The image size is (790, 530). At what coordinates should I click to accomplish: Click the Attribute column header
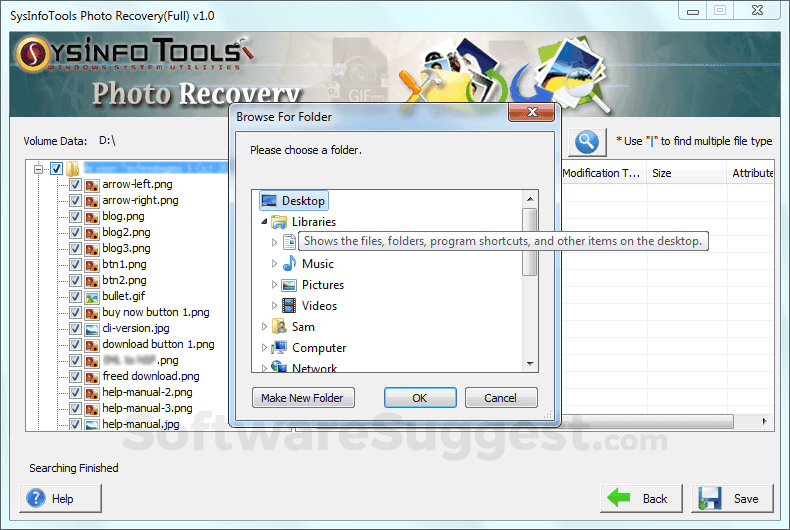[x=751, y=173]
